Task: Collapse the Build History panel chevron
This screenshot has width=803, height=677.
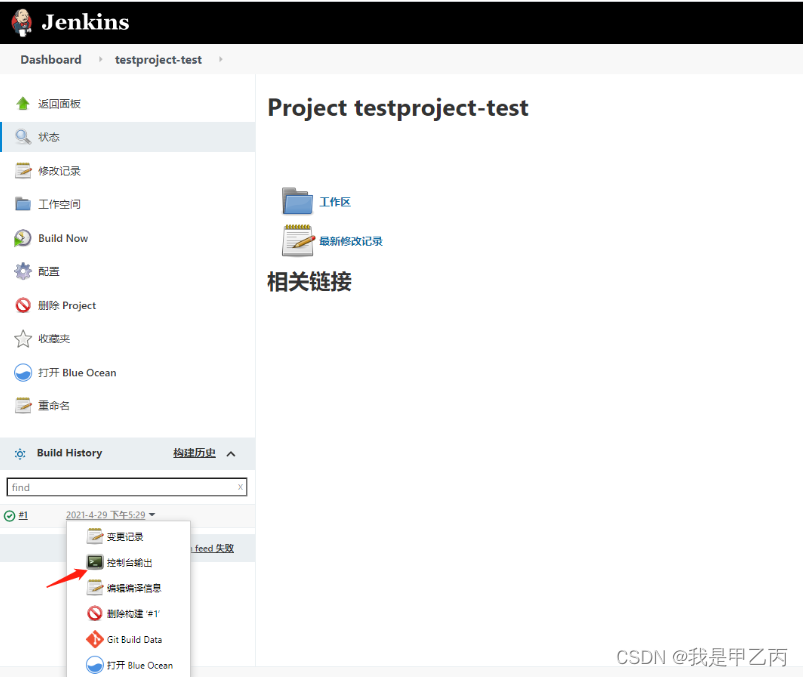Action: [x=231, y=454]
